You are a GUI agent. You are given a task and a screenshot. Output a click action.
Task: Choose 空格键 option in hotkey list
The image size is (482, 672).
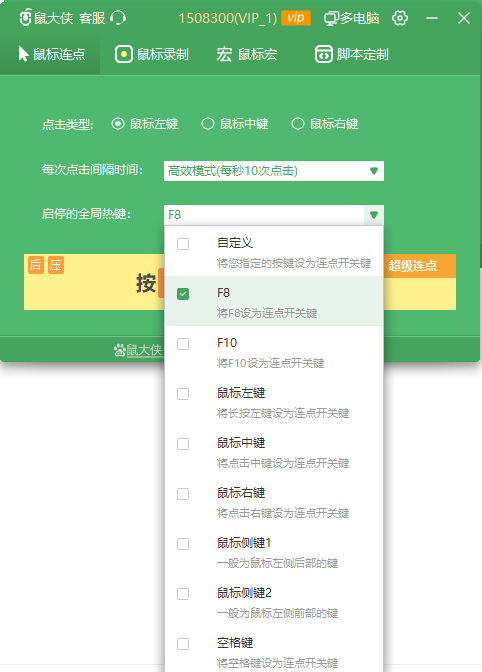pyautogui.click(x=274, y=652)
